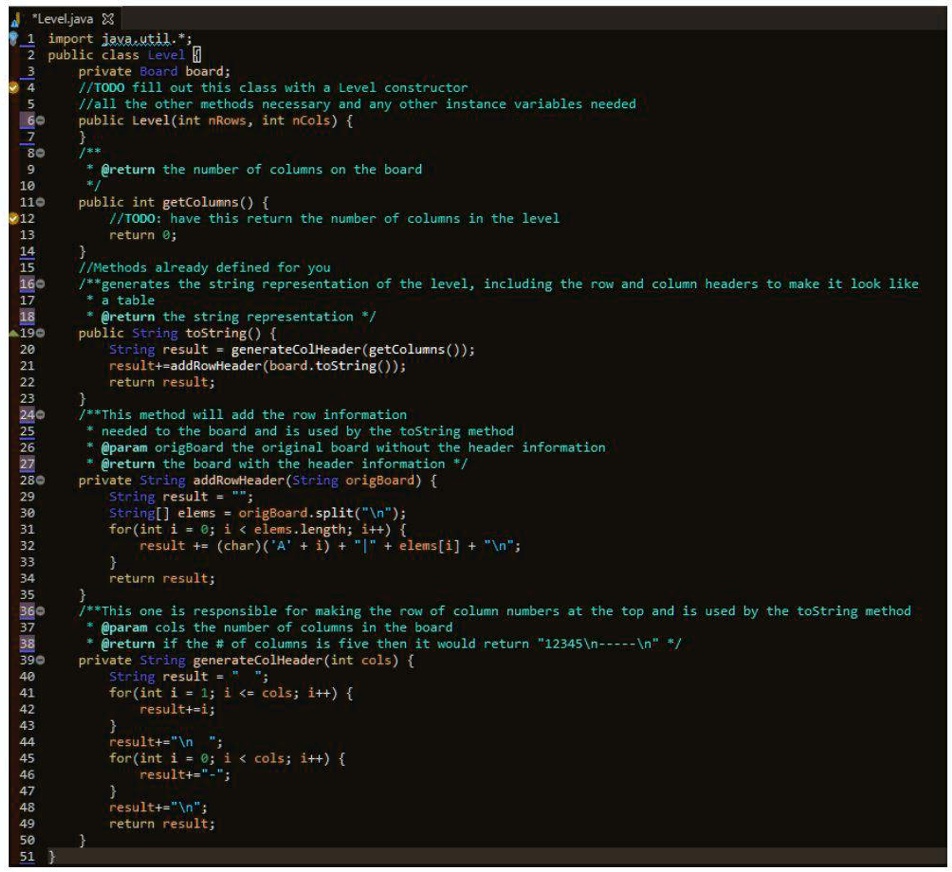Place cursor on 'return 0;' in line 13
952x872 pixels.
[142, 235]
